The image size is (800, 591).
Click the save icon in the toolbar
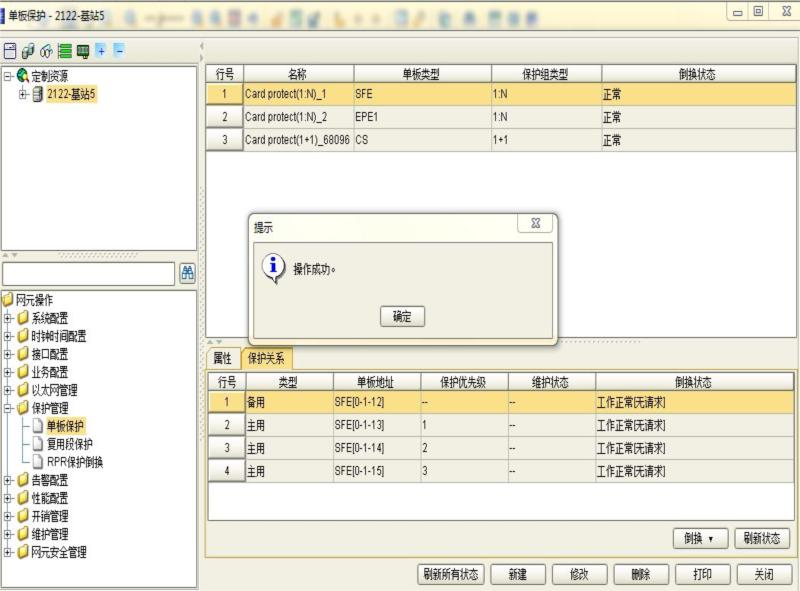[11, 49]
